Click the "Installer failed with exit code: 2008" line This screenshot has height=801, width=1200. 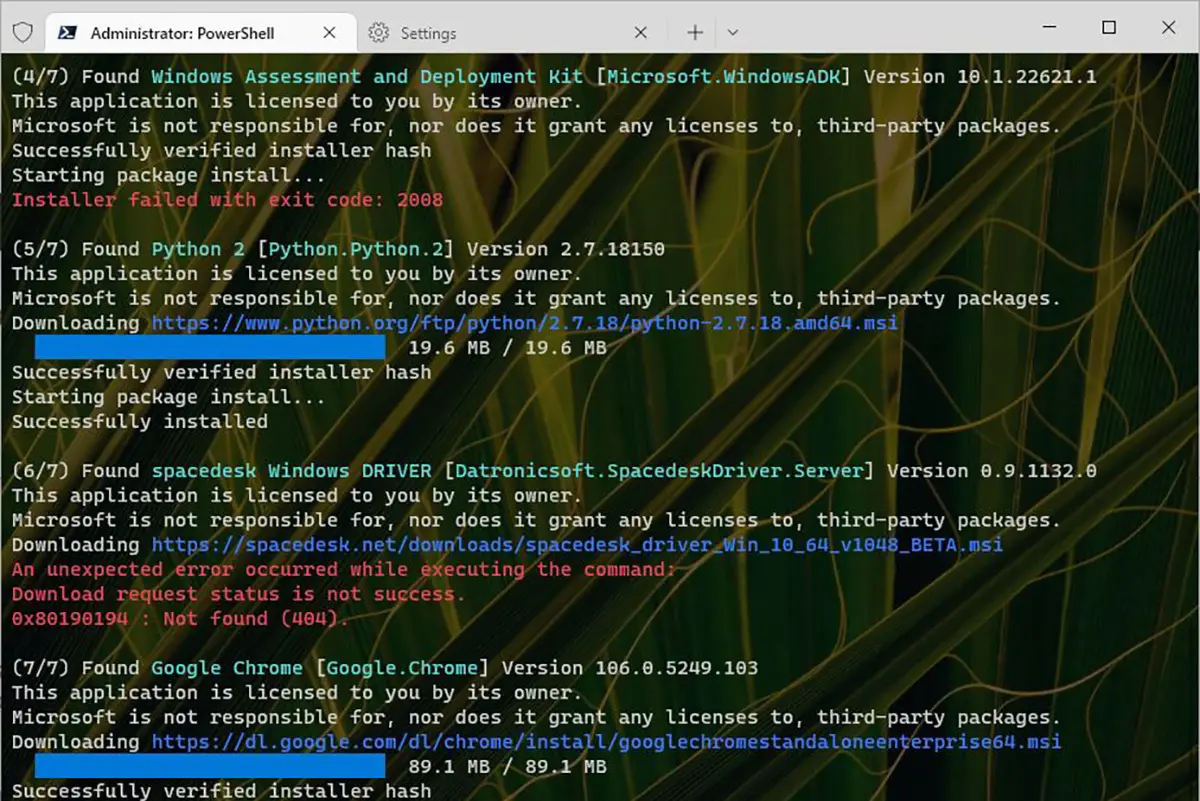[x=227, y=200]
